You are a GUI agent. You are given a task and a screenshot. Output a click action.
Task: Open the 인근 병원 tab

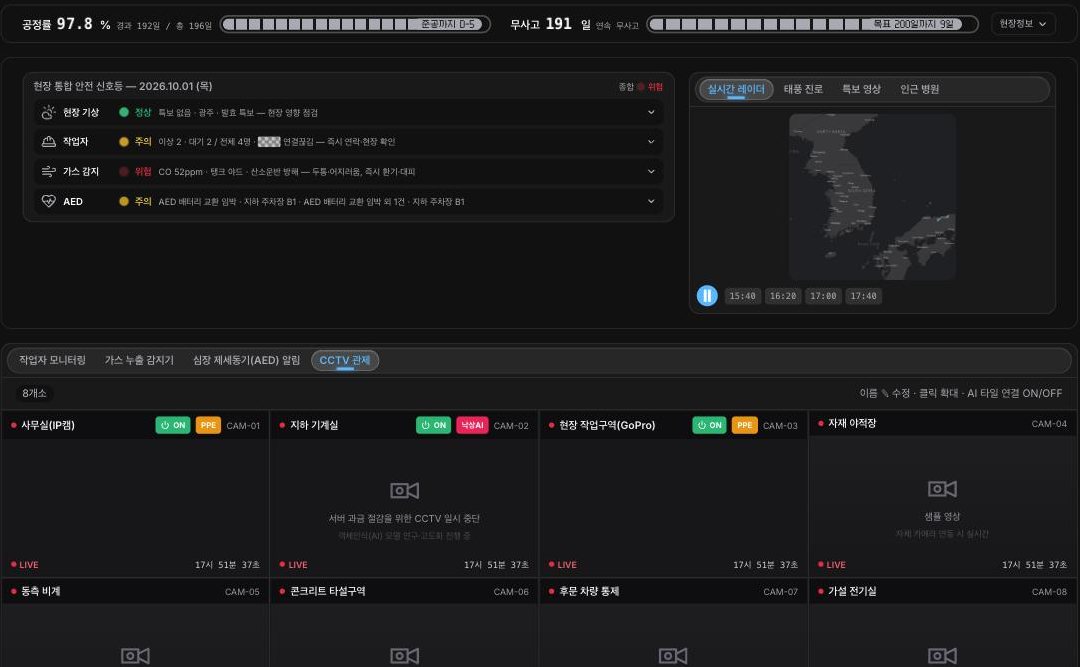(x=920, y=89)
